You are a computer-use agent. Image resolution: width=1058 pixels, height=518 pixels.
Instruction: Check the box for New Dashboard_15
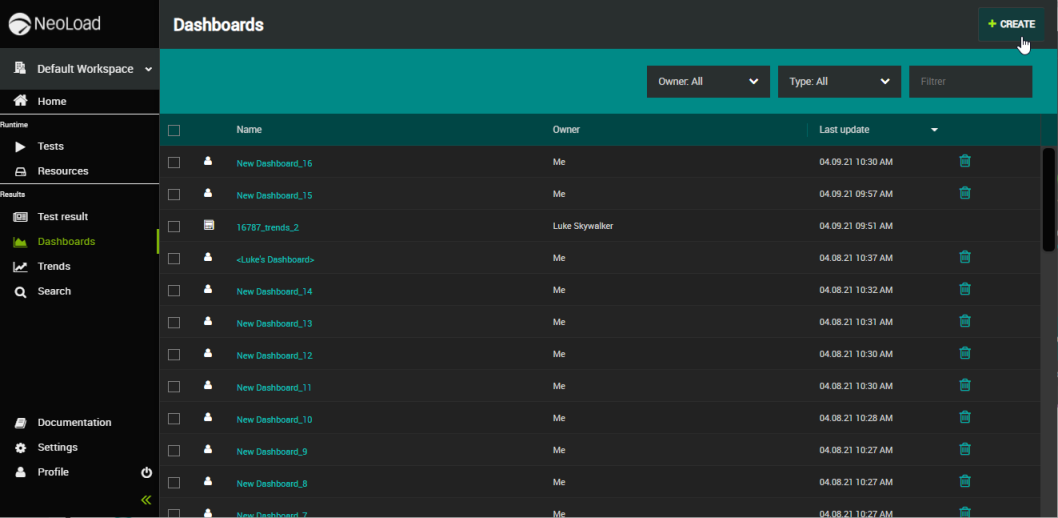click(x=174, y=194)
